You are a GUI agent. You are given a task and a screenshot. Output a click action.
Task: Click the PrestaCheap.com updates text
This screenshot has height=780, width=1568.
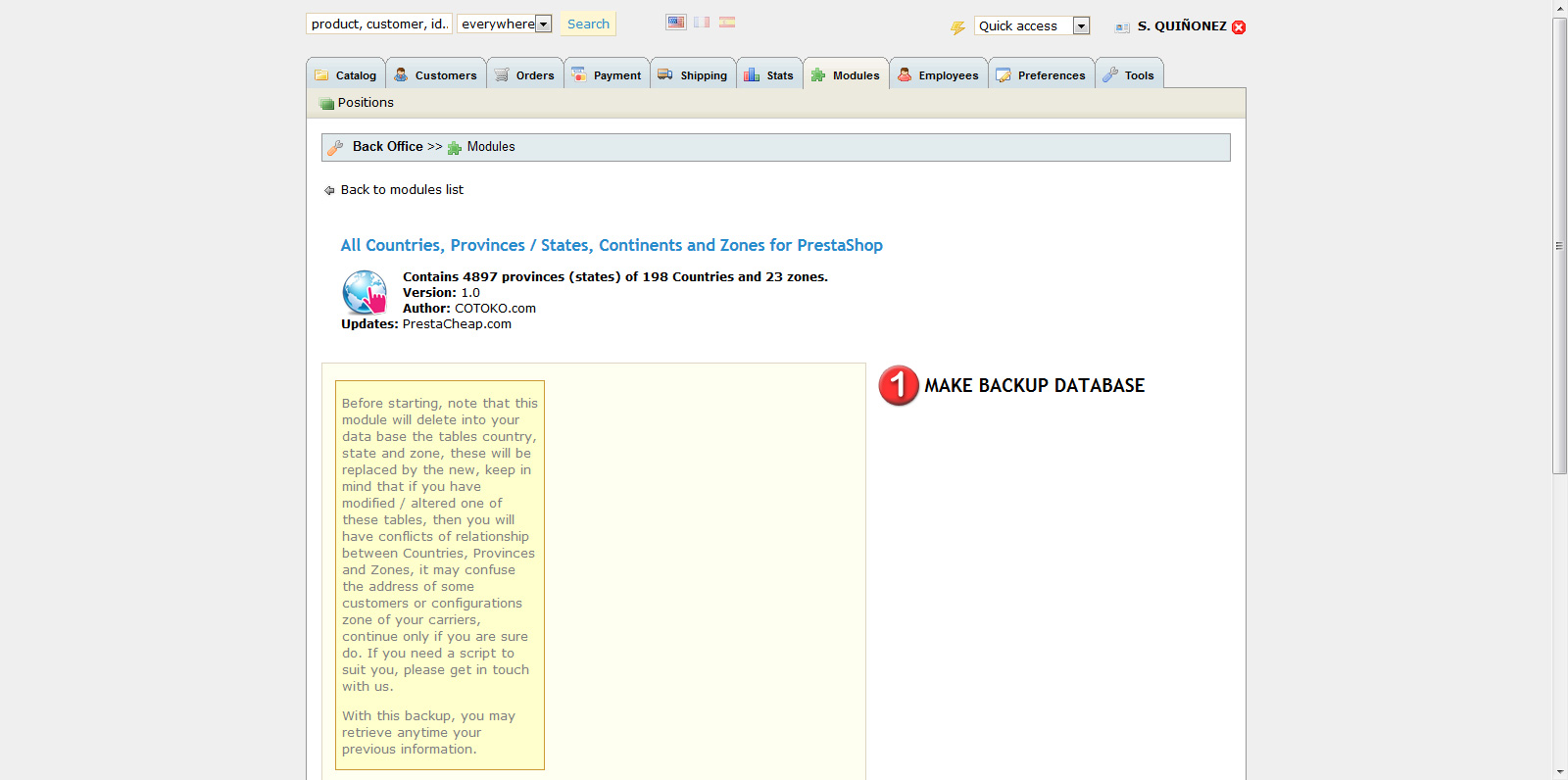pyautogui.click(x=457, y=324)
